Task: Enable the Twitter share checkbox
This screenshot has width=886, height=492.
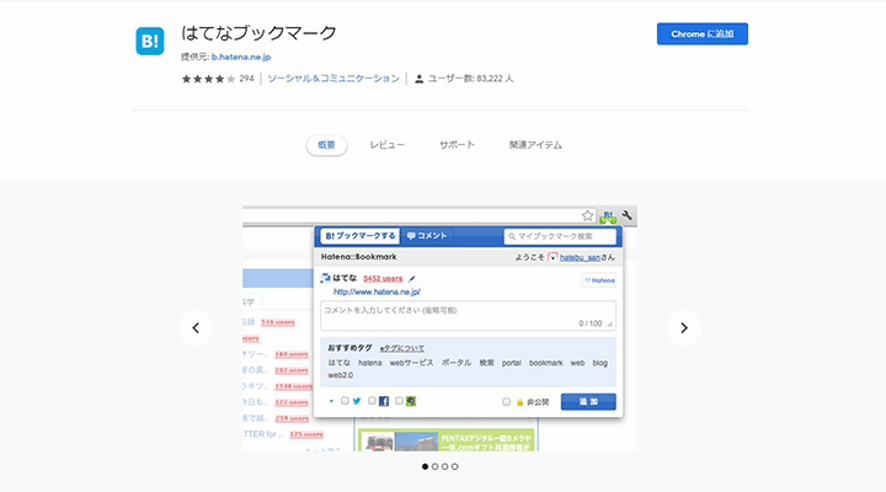Action: (345, 401)
